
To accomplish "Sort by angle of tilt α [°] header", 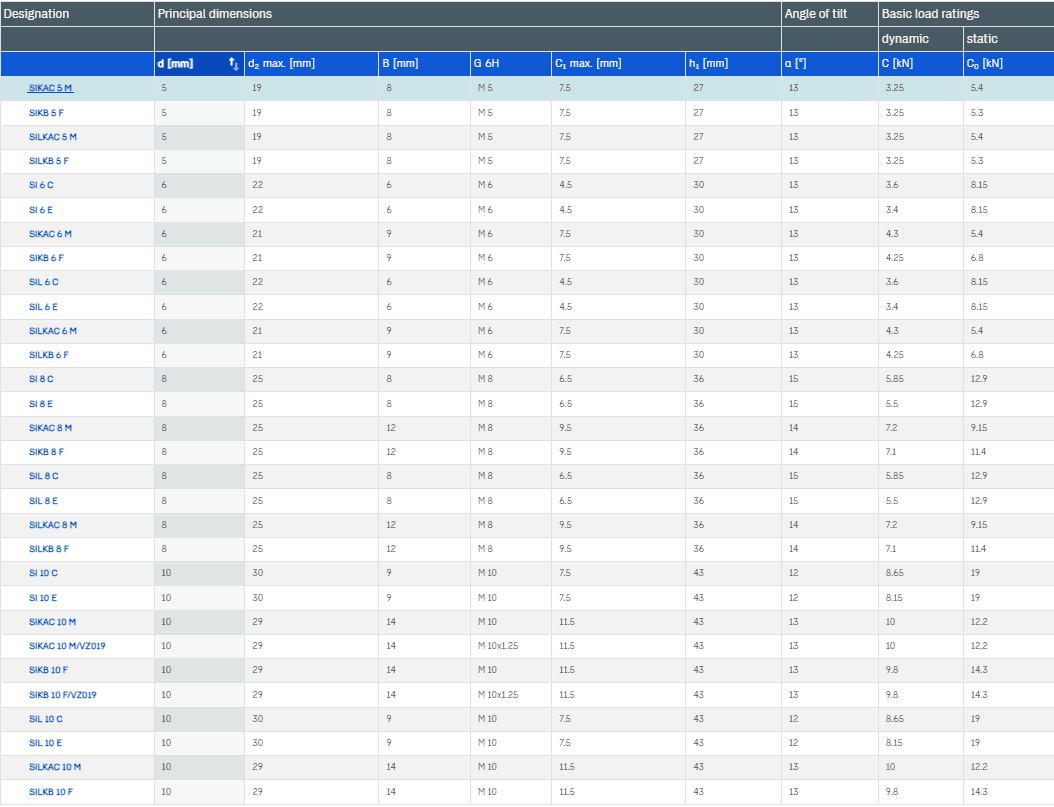I will click(798, 64).
